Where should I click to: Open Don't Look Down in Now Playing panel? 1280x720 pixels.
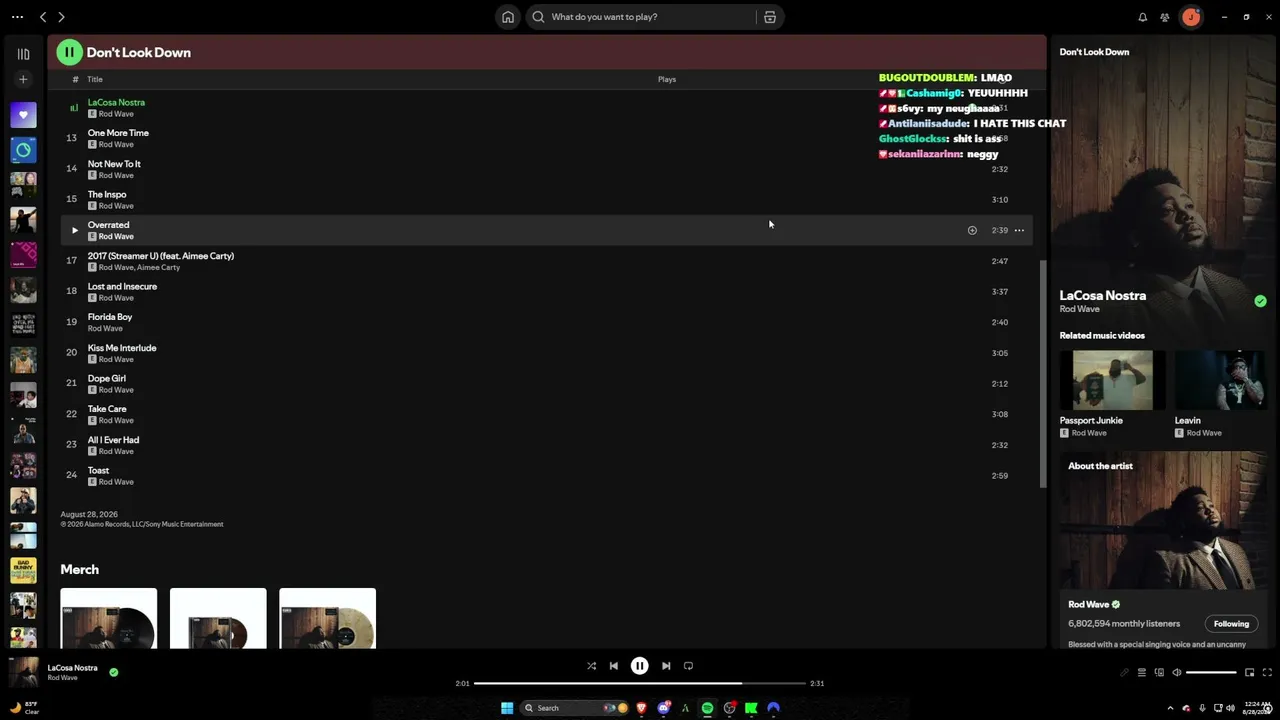point(1094,52)
